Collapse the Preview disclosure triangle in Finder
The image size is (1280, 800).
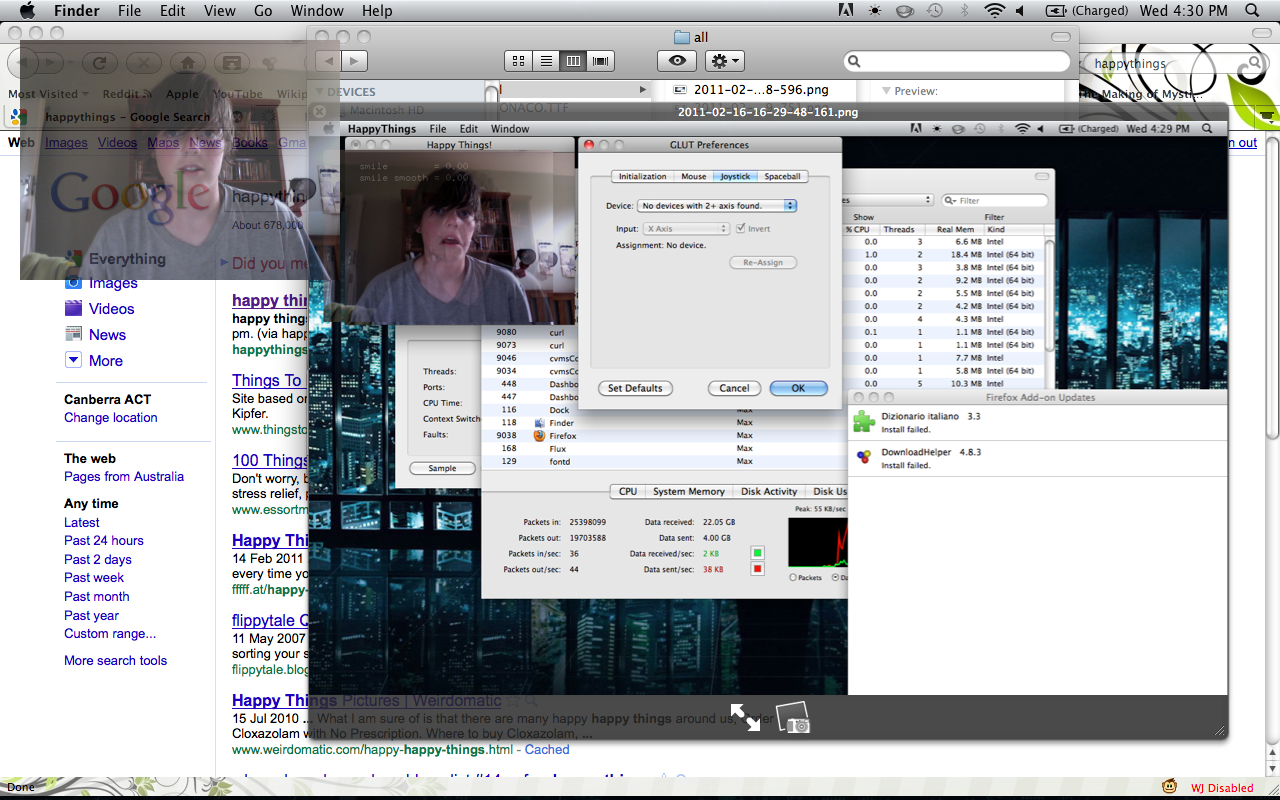[886, 91]
